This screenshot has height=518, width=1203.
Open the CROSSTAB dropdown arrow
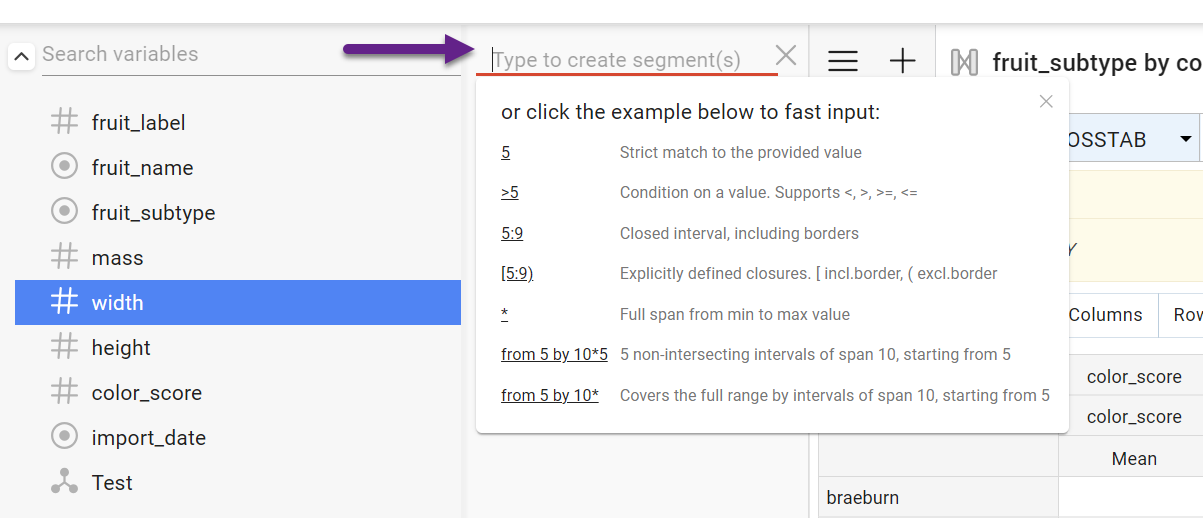click(1186, 139)
